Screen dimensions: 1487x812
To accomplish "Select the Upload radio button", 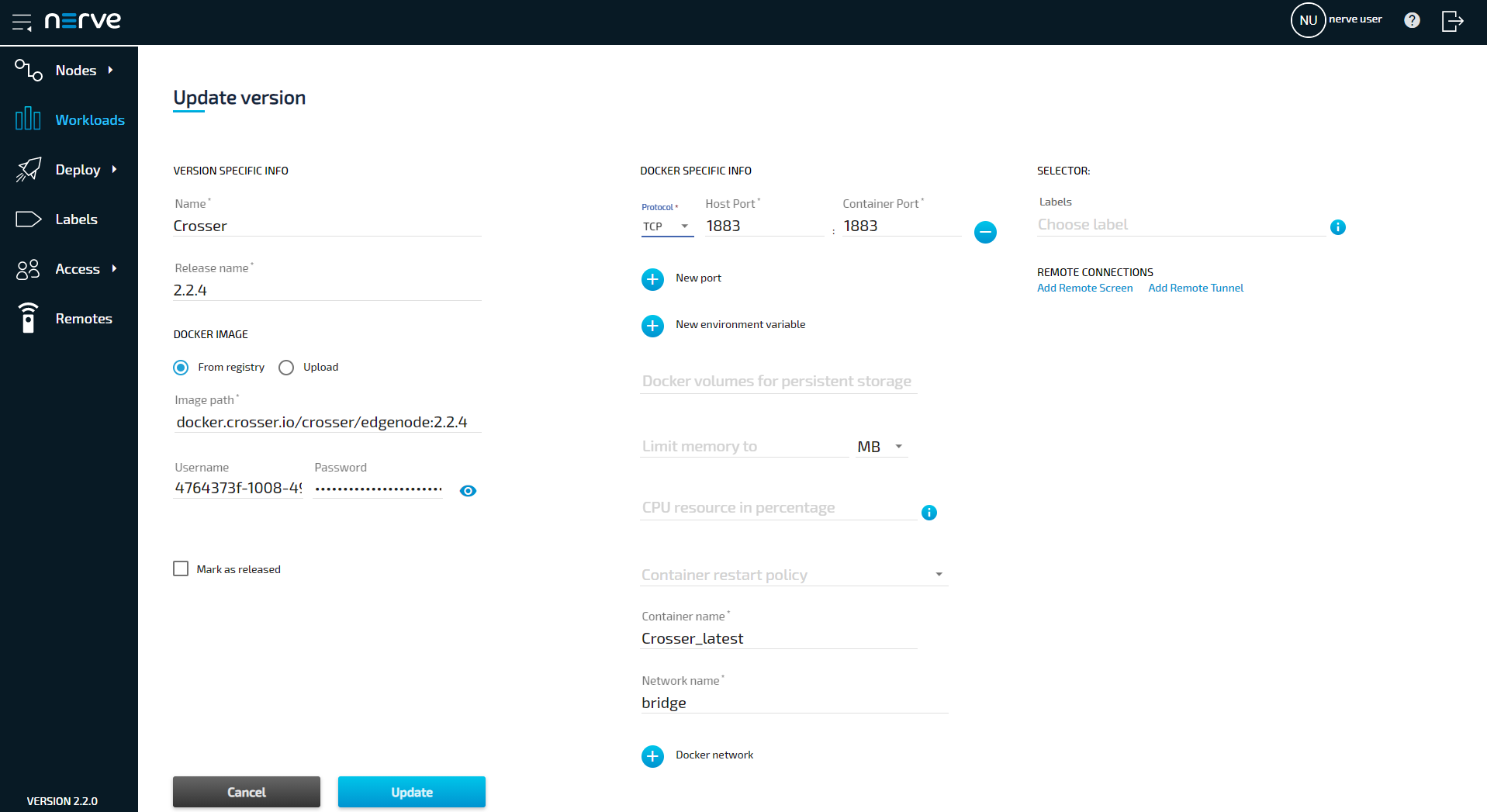I will point(286,368).
